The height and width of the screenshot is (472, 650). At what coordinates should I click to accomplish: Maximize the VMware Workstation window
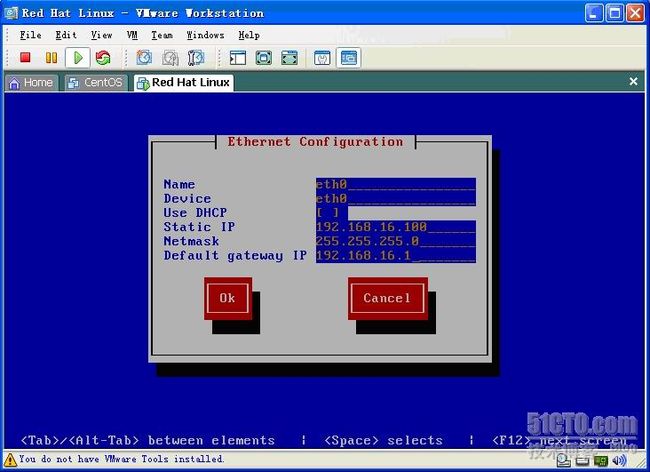coord(614,13)
